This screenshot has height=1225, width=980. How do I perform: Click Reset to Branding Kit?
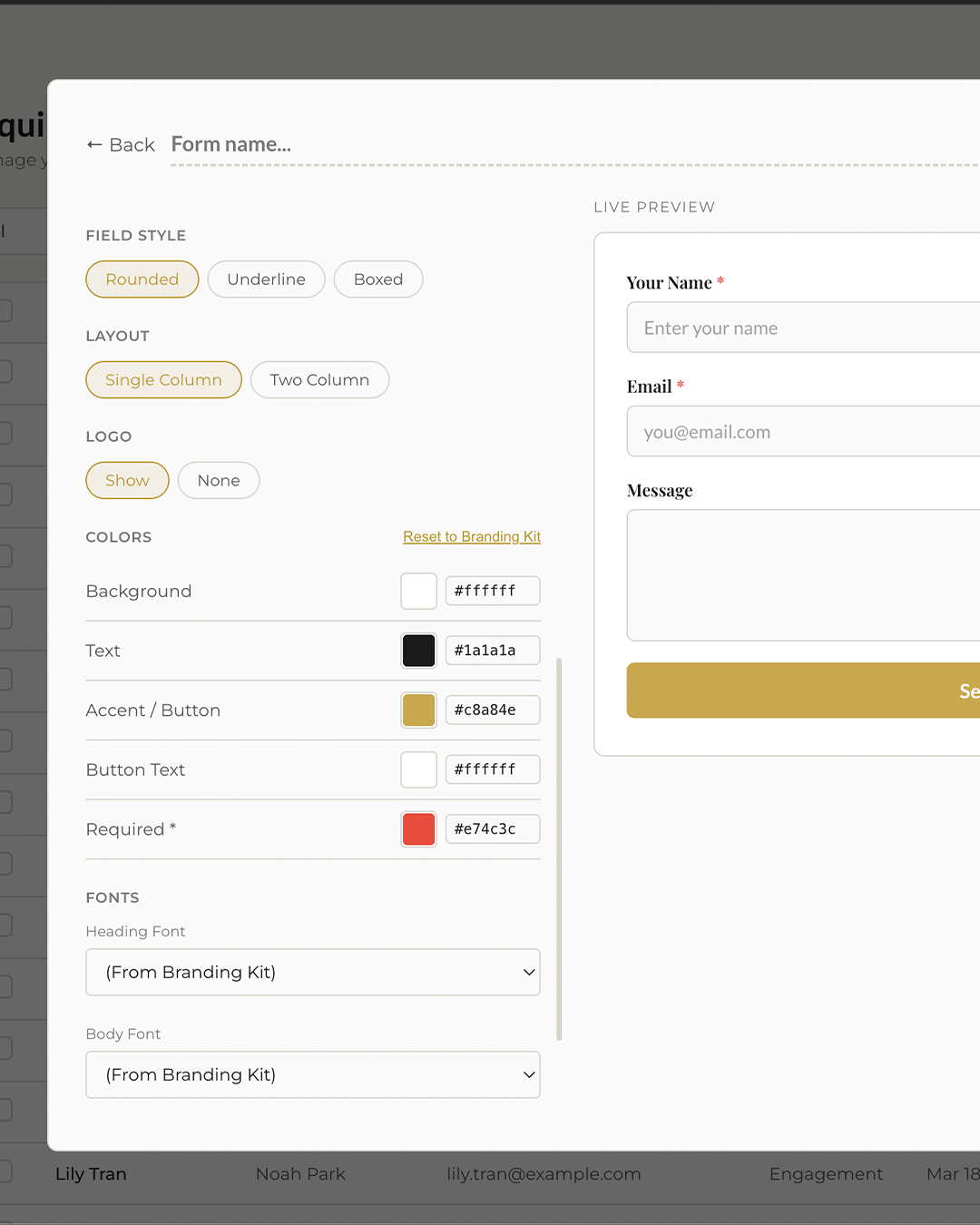pyautogui.click(x=472, y=536)
